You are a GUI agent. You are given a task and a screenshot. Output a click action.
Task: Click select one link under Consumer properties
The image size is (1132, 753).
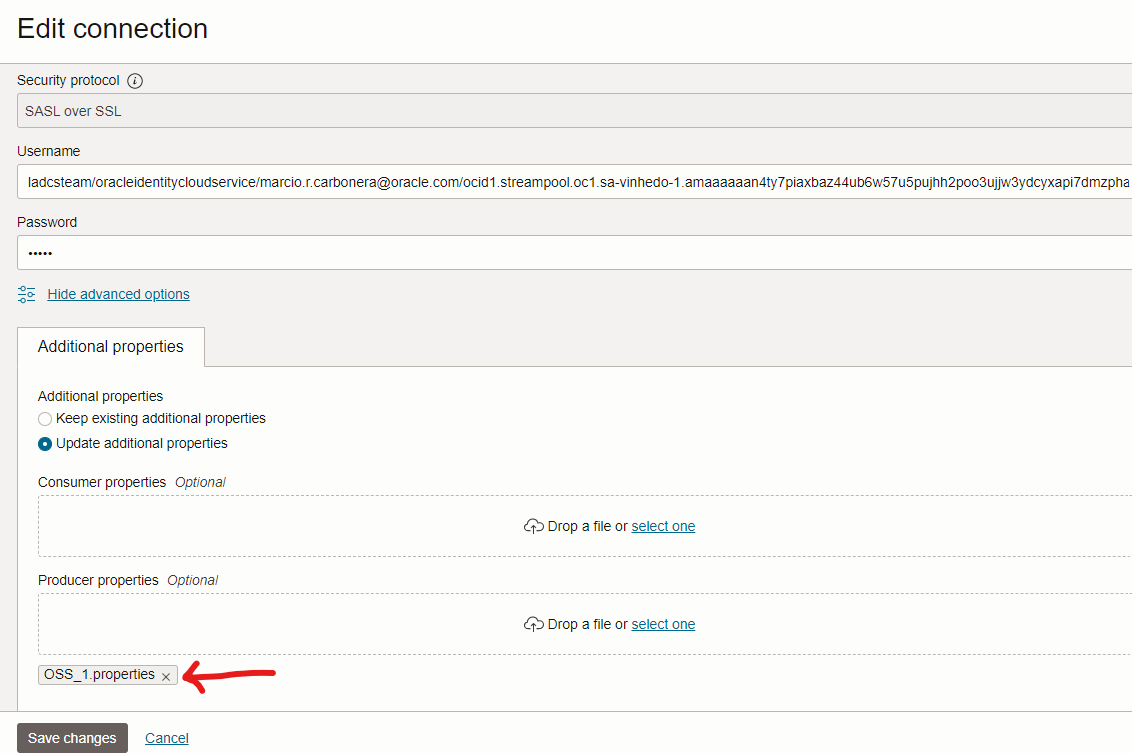[x=663, y=526]
